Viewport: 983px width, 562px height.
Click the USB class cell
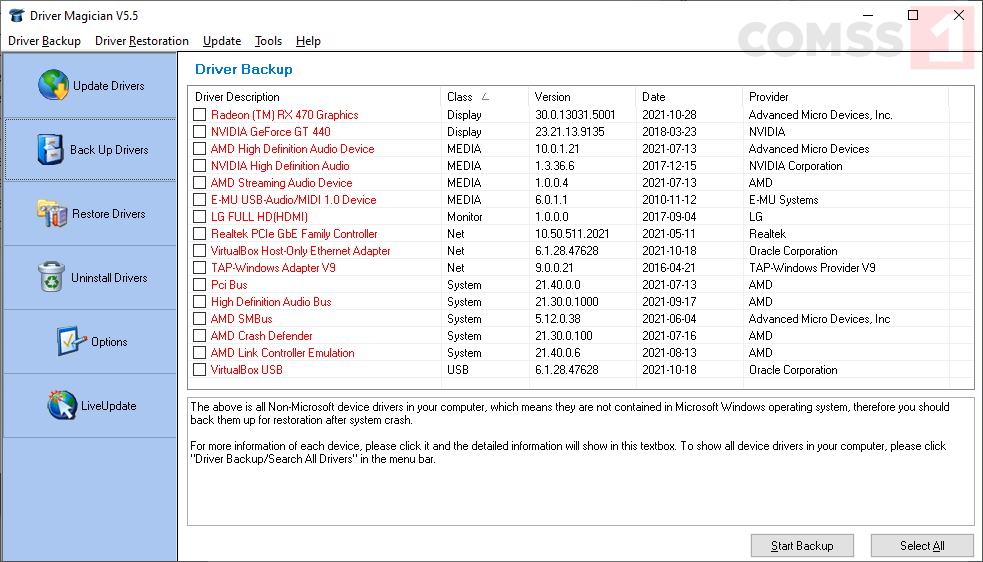click(x=458, y=369)
